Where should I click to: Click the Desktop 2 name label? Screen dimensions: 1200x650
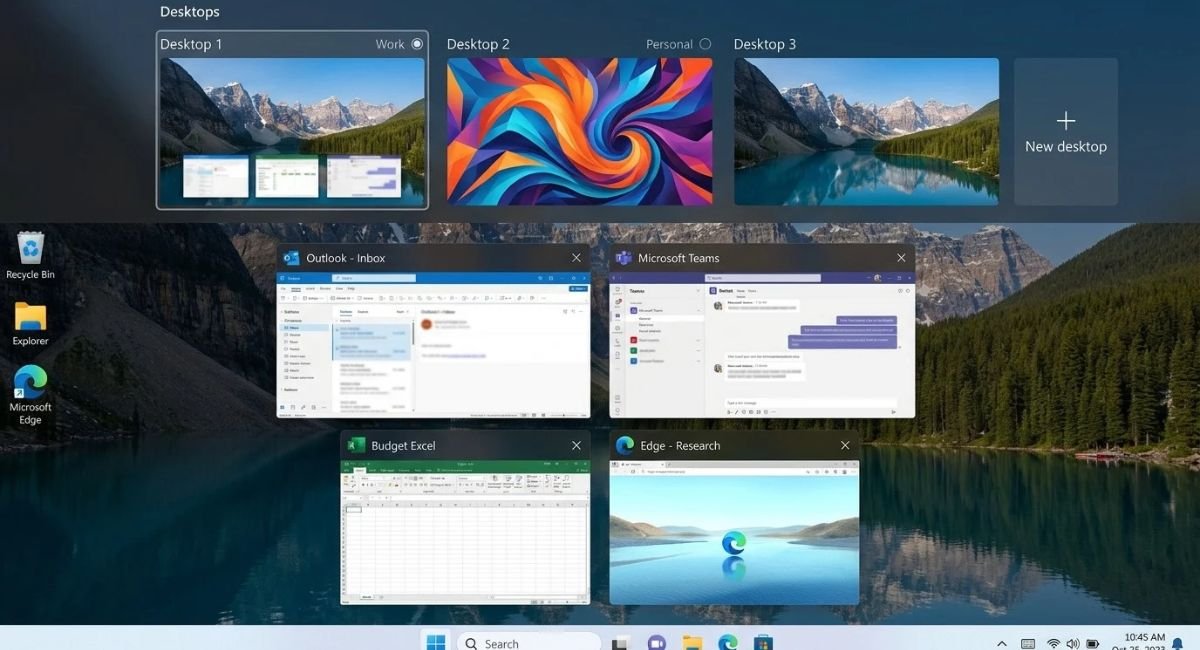tap(478, 44)
